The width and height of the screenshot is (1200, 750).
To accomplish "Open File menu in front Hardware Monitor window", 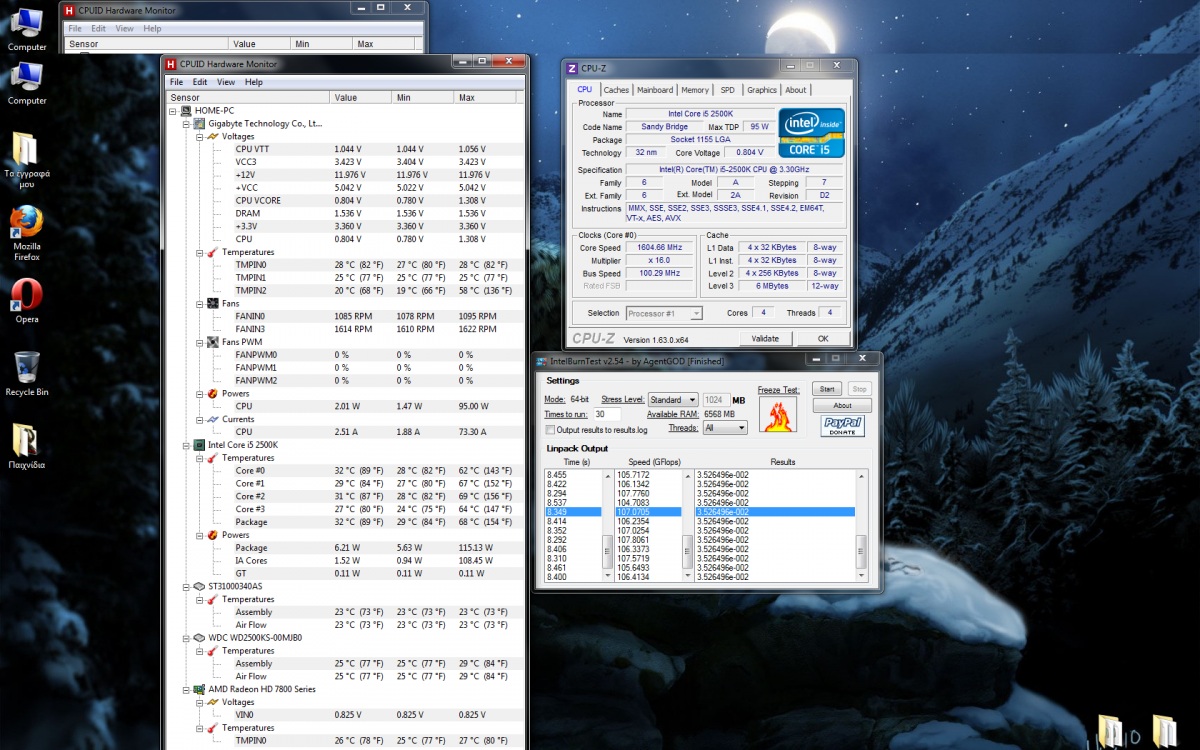I will 176,82.
